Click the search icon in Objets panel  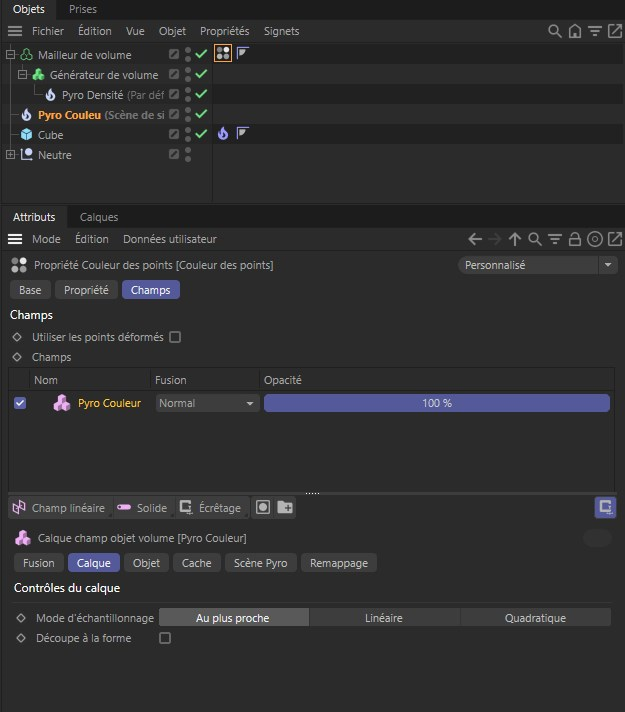tap(554, 31)
